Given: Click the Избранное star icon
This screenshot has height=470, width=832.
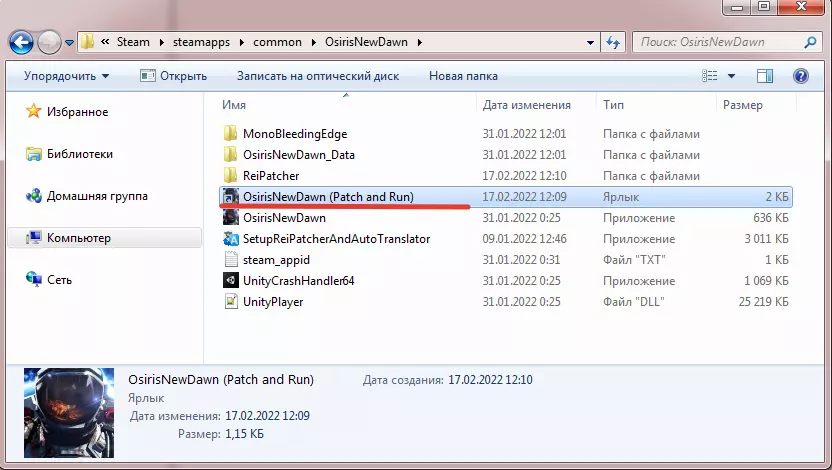Looking at the screenshot, I should 33,111.
